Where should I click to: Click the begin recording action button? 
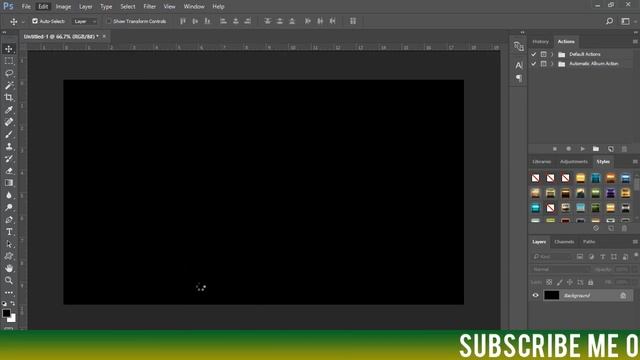point(569,149)
